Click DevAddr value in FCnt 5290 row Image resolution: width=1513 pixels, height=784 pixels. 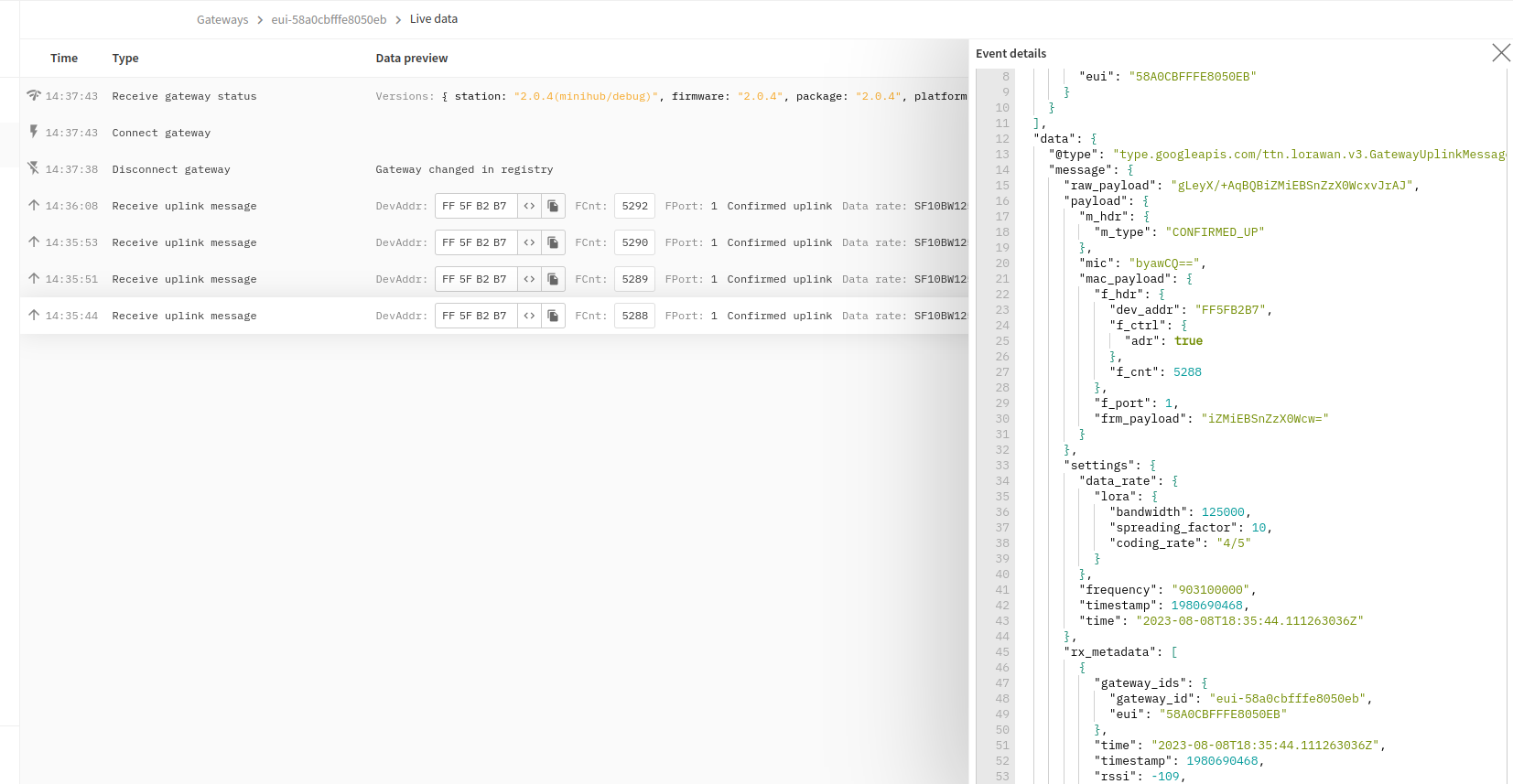click(x=476, y=242)
